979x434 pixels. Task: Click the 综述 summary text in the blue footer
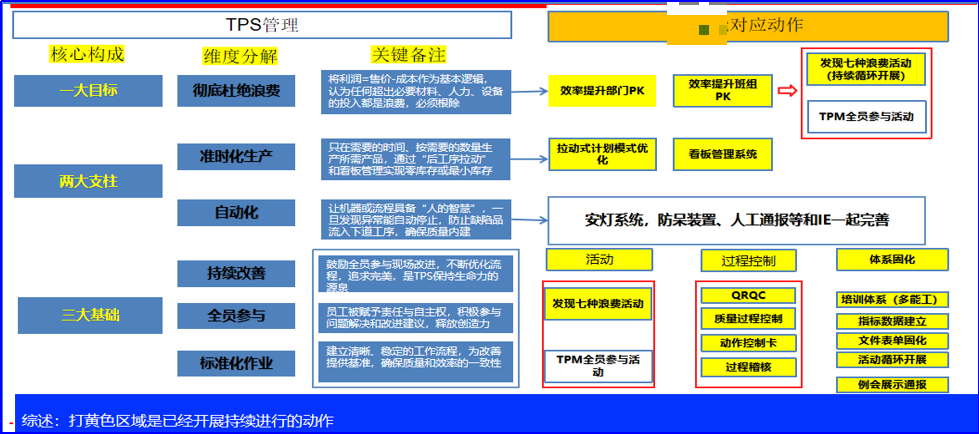(x=178, y=420)
